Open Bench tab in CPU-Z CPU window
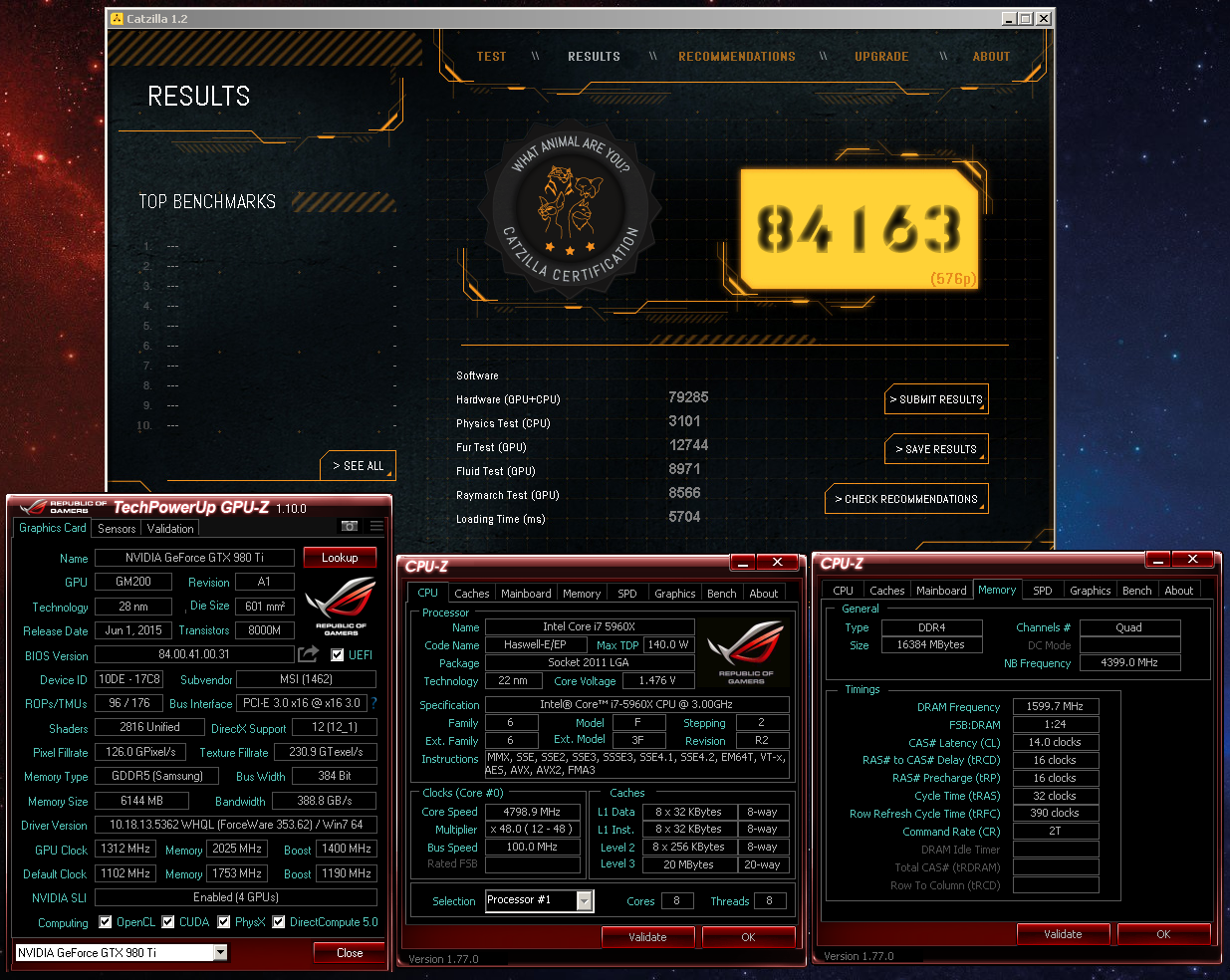Screen dimensions: 1230x980 [722, 594]
